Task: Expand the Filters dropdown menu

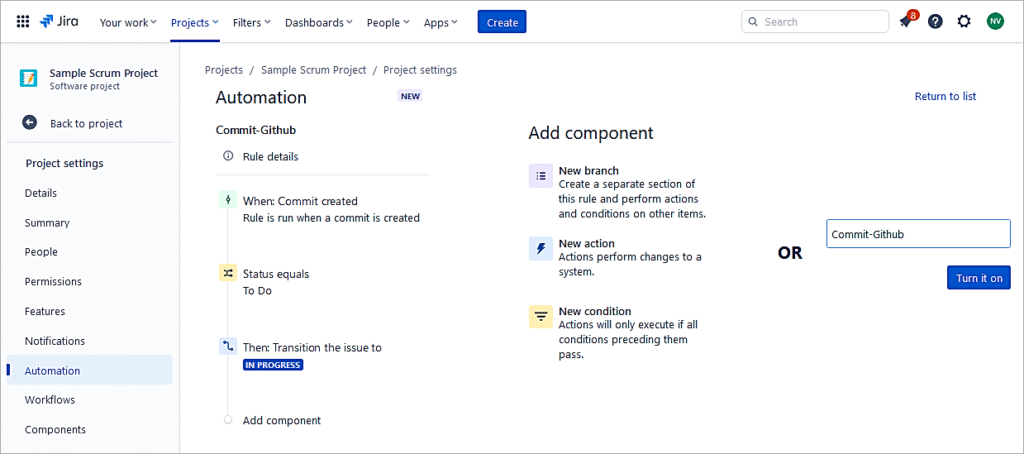Action: (253, 22)
